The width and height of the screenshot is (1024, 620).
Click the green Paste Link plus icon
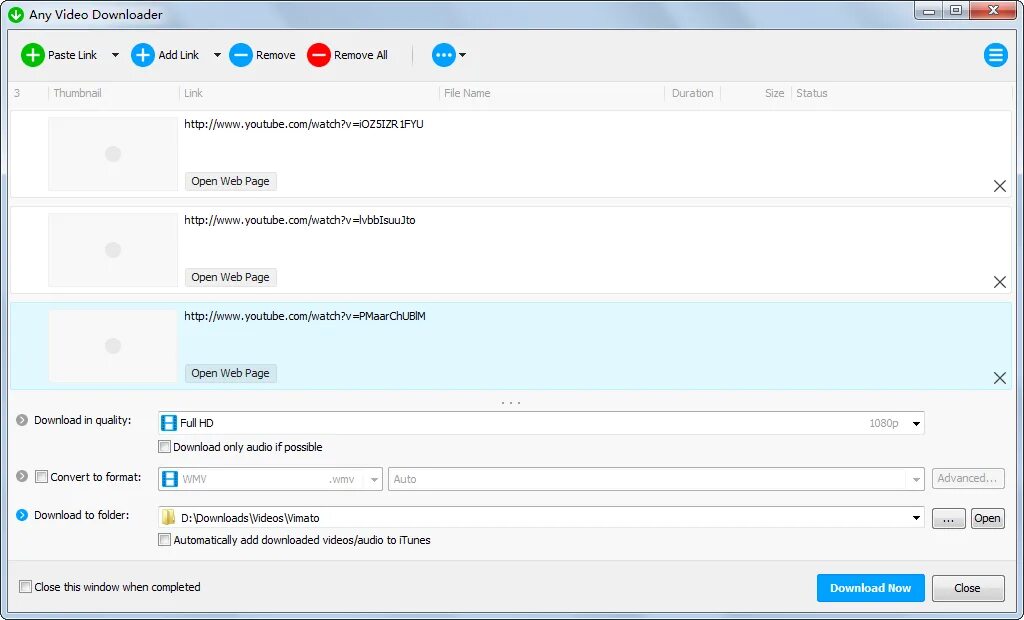click(x=33, y=55)
